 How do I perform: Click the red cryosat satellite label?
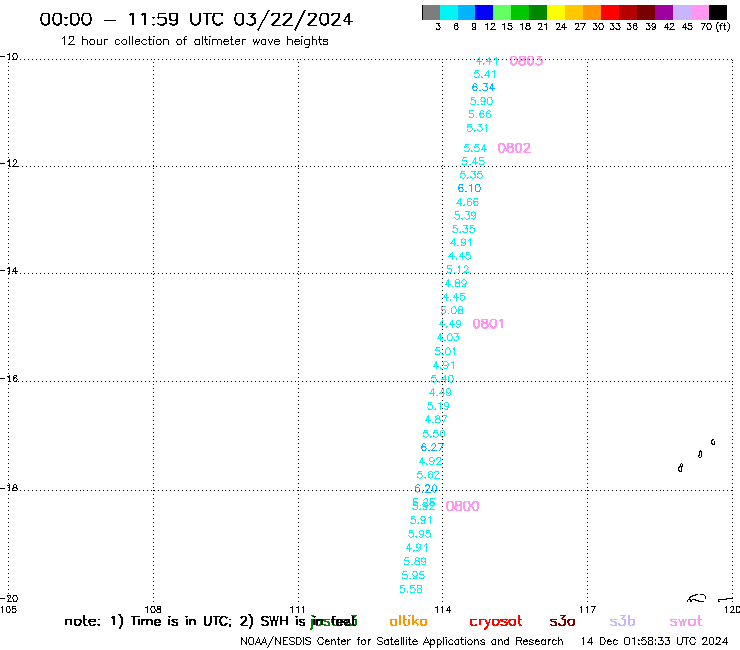[x=496, y=622]
